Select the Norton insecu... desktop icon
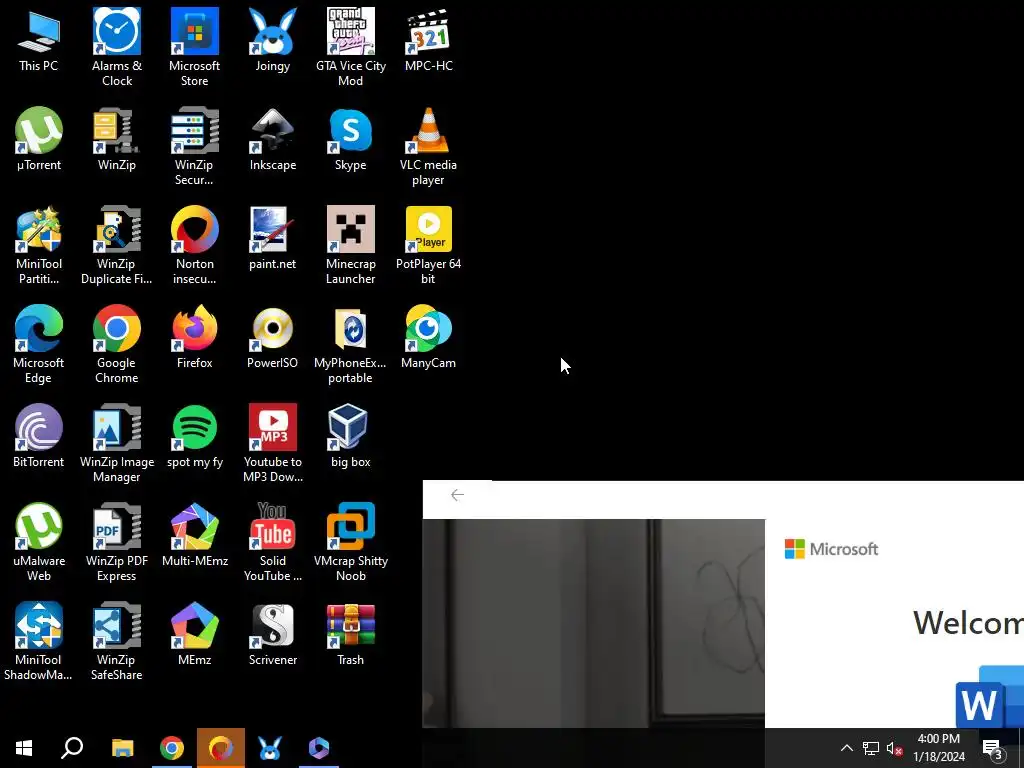 coord(195,246)
